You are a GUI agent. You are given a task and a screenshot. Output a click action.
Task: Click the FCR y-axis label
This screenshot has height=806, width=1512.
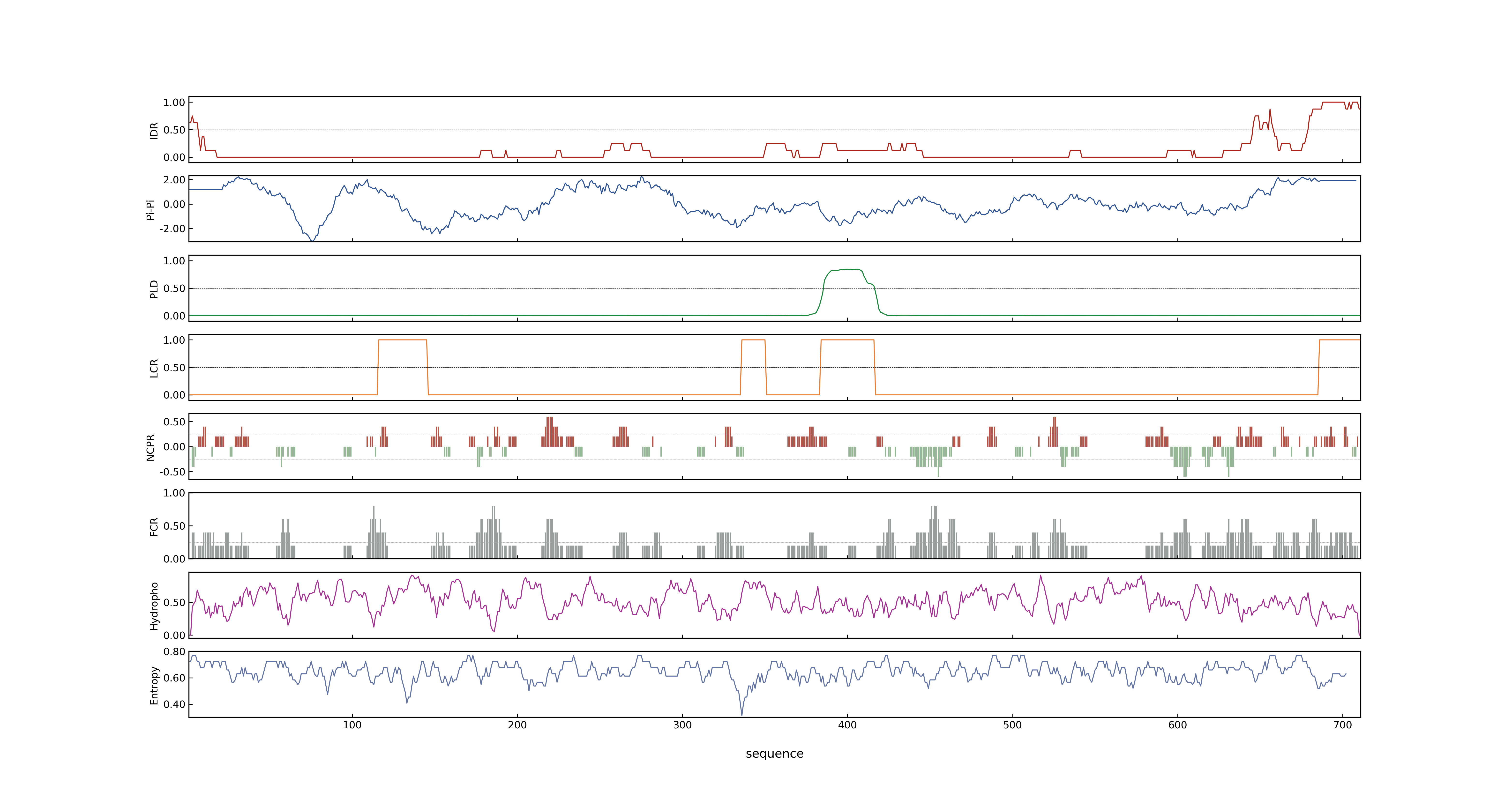154,526
